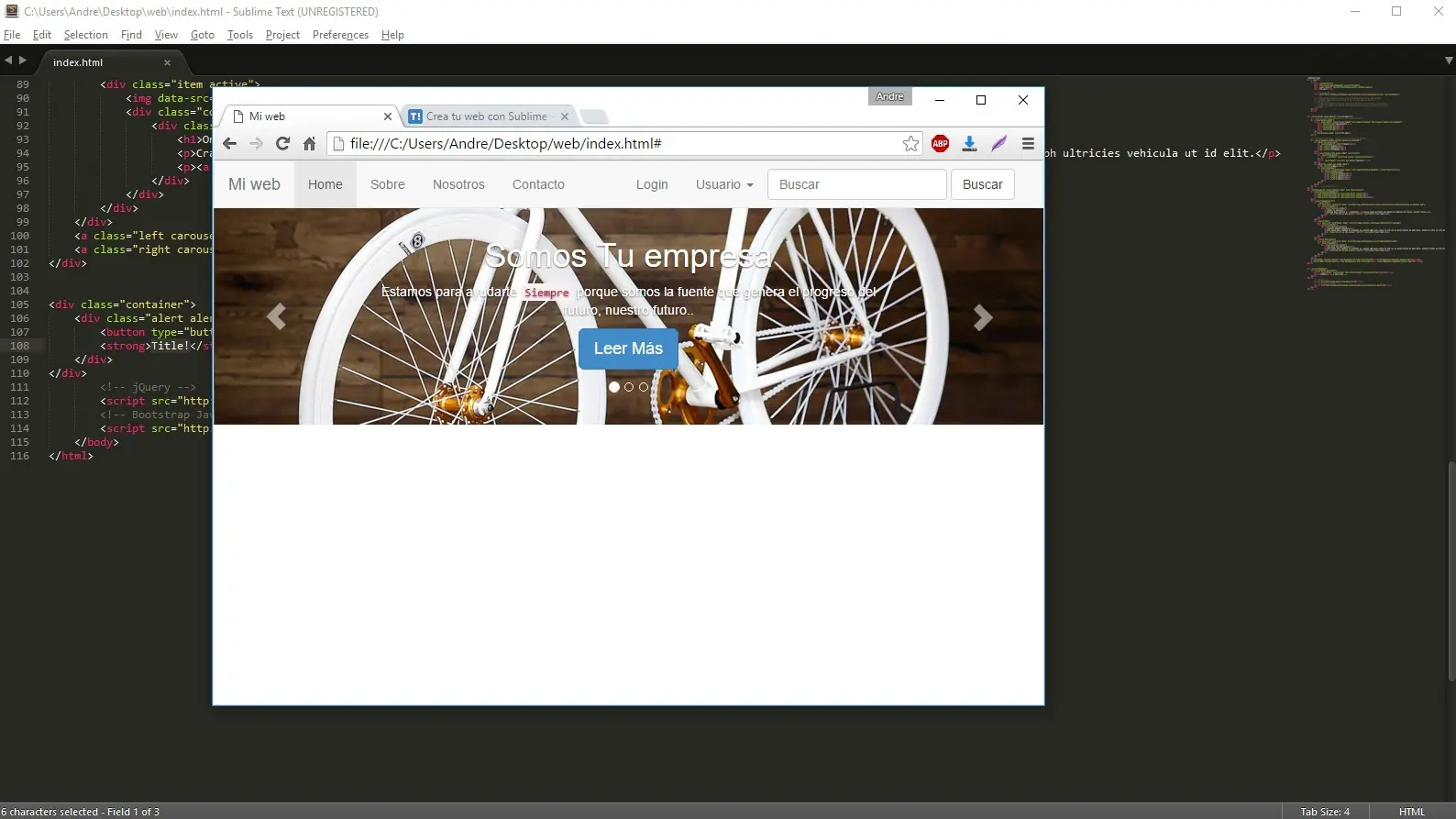Focus the Buscar search input field
Viewport: 1456px width, 819px height.
[857, 184]
